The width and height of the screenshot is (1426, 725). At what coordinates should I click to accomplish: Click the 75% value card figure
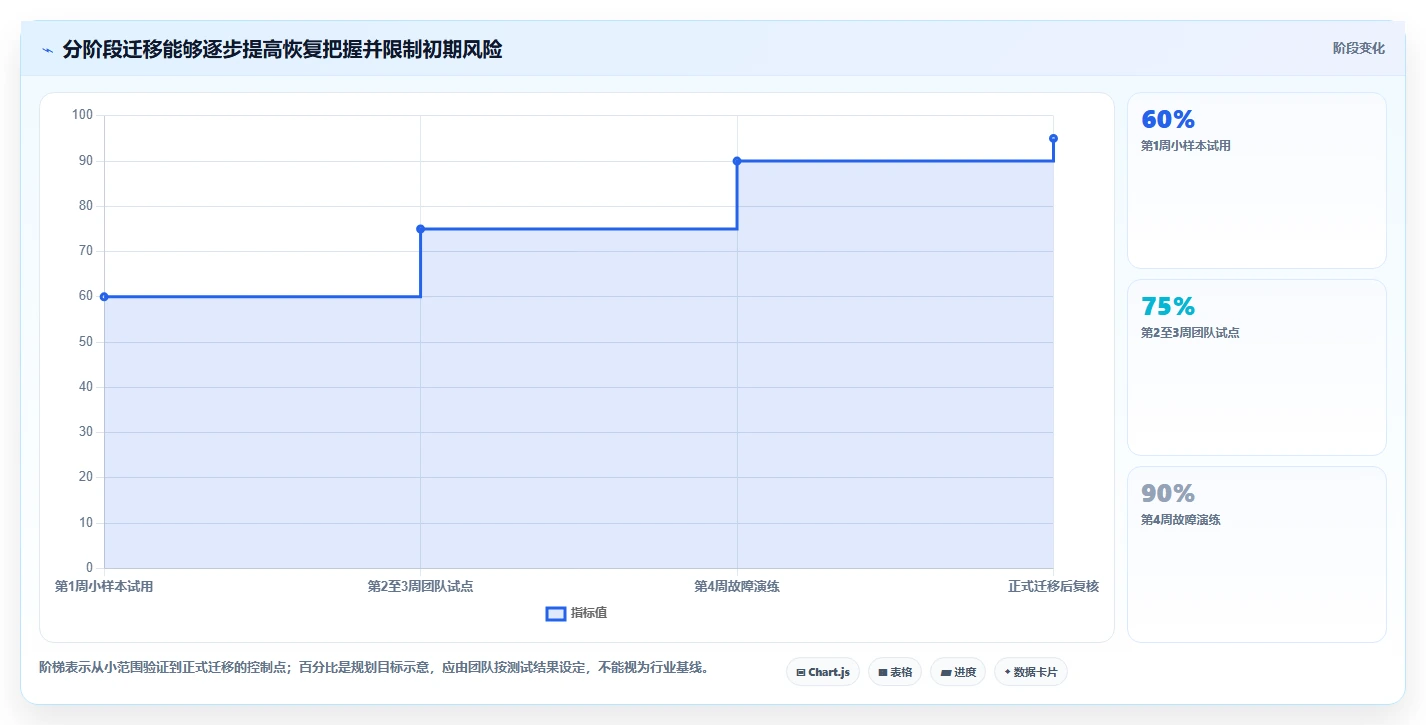1168,307
